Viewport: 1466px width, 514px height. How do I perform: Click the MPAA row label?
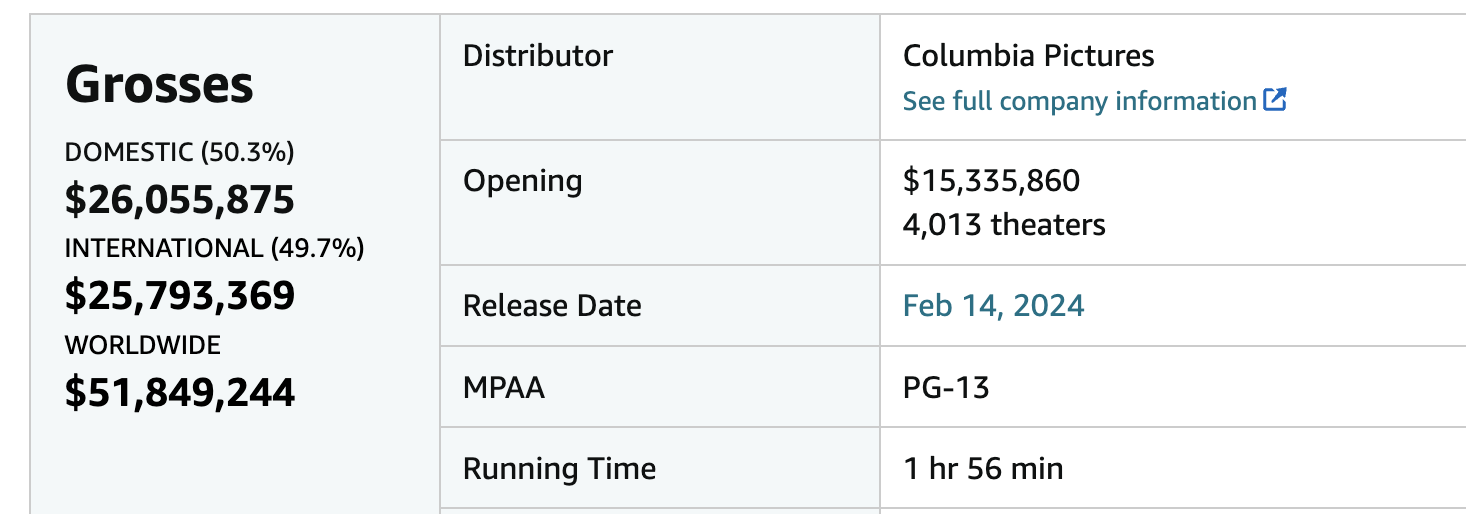pyautogui.click(x=504, y=387)
